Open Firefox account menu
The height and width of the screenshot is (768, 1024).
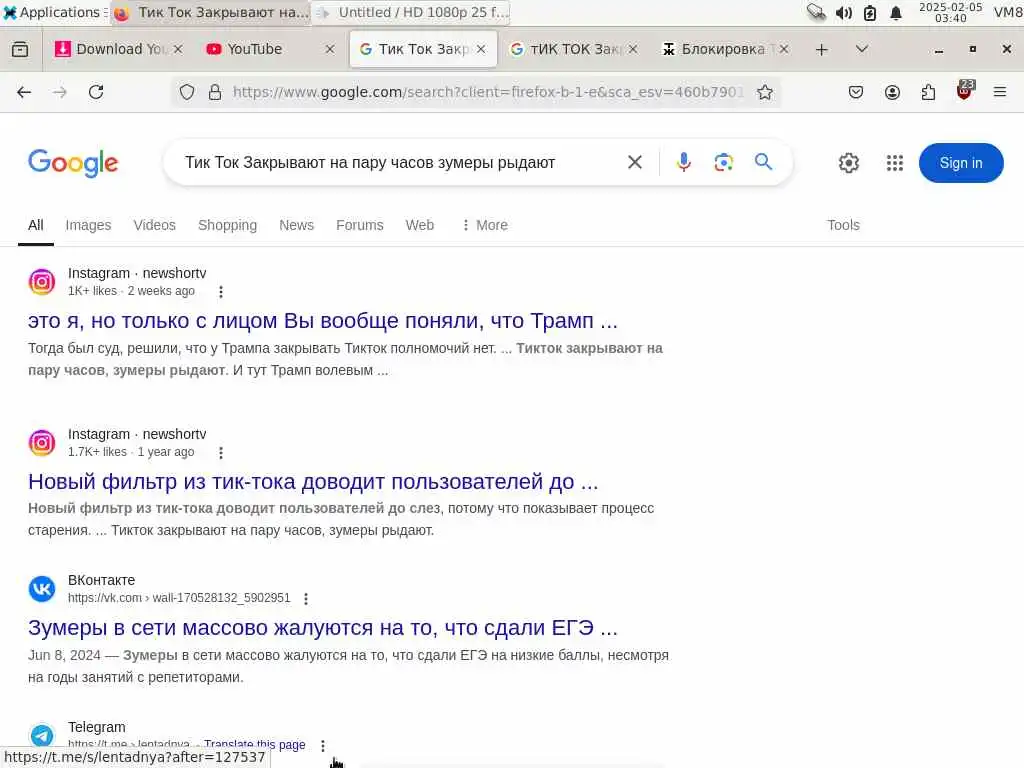pyautogui.click(x=892, y=92)
